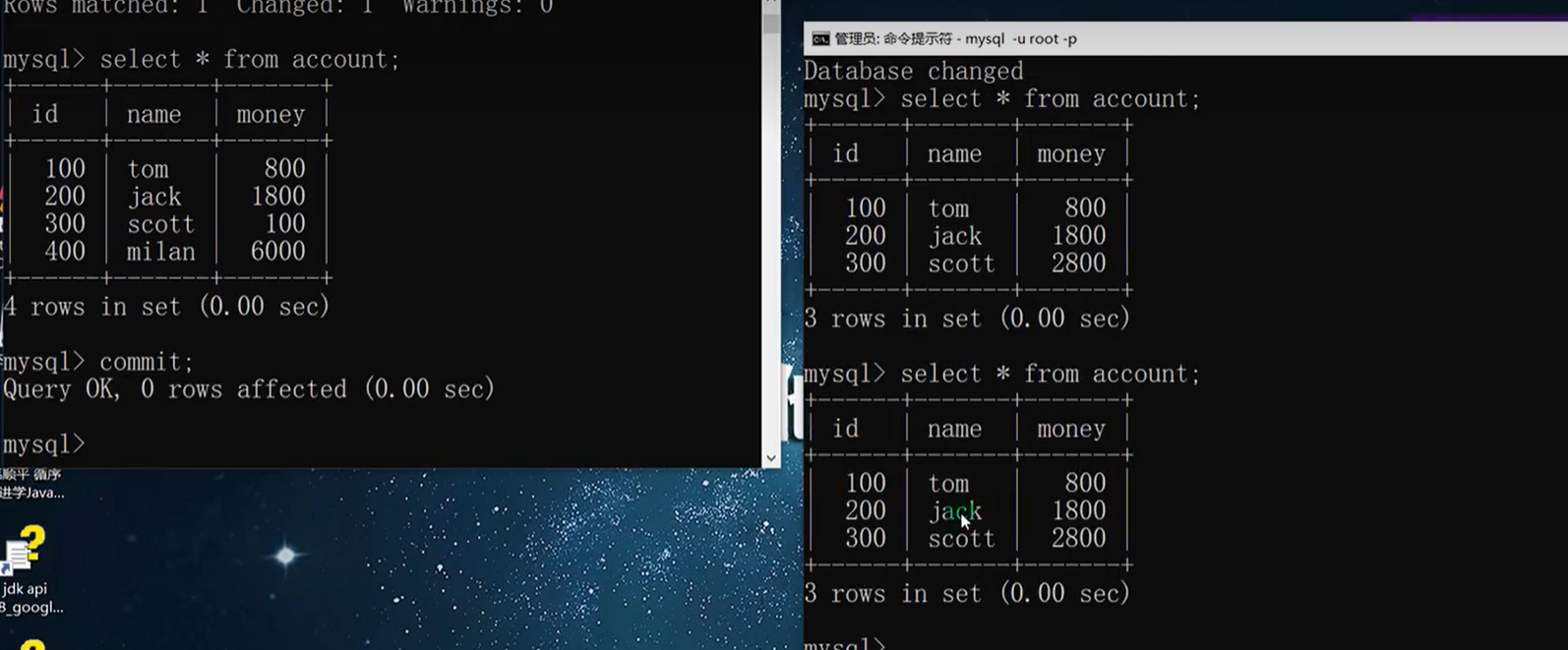Click id '400' in the left terminal table
Screen dimensions: 1568x650
(65, 252)
